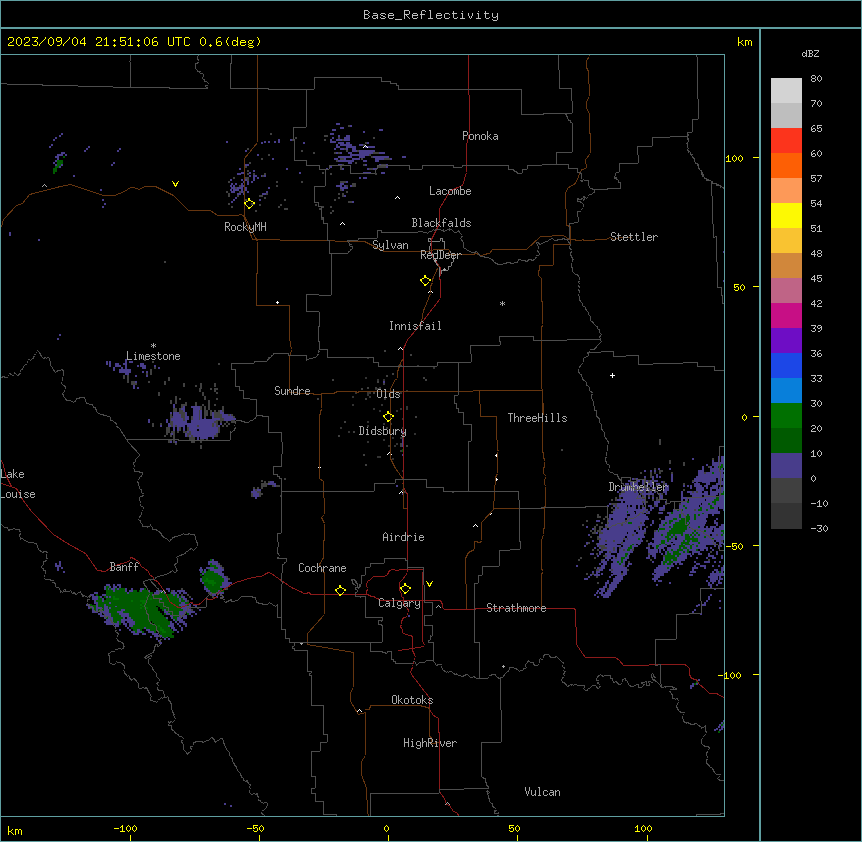The width and height of the screenshot is (862, 842).
Task: Select the yellow 54 dBZ legend swatch
Action: tap(786, 215)
